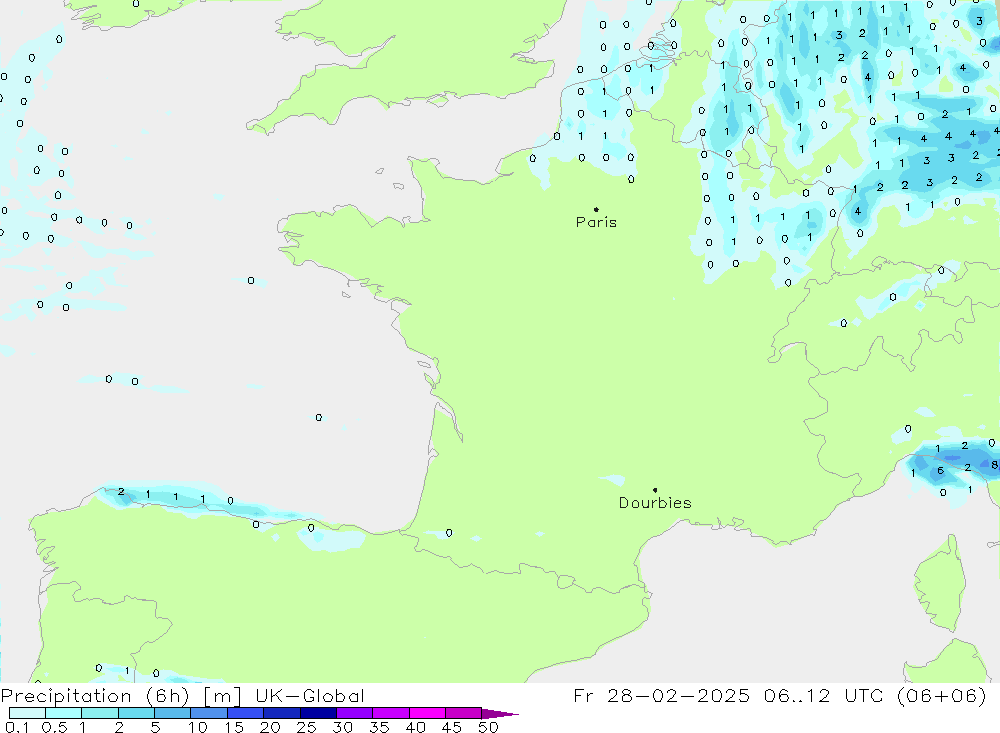1000x733 pixels.
Task: Click the 'Precipitation (6h)' title text
Action: 95,696
